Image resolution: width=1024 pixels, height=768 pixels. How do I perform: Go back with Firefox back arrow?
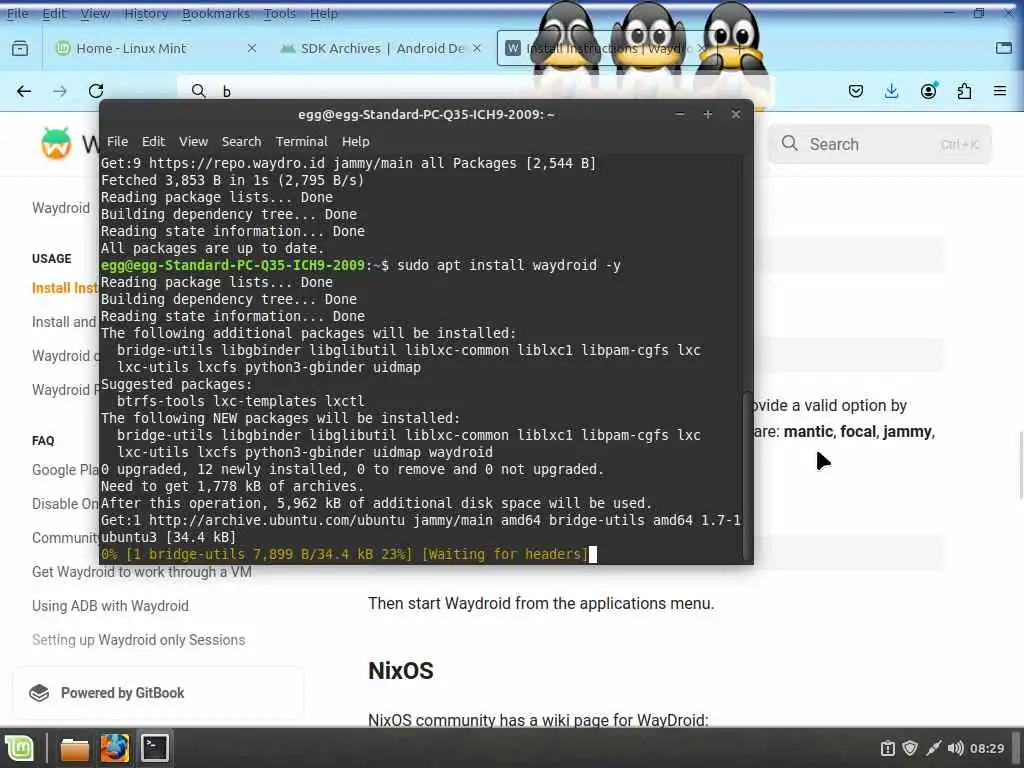[x=24, y=91]
